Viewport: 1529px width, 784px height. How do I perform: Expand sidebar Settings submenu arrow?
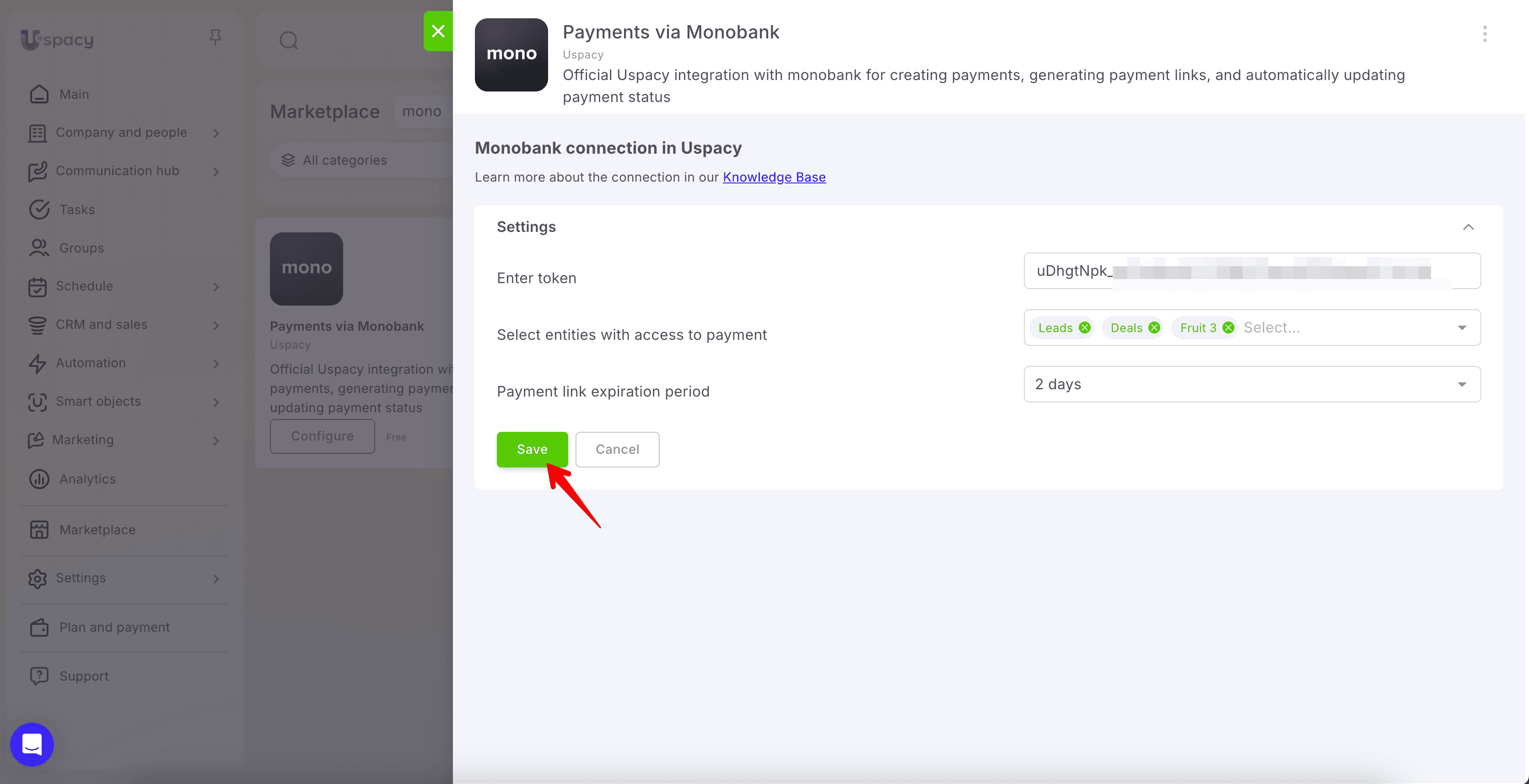click(216, 579)
